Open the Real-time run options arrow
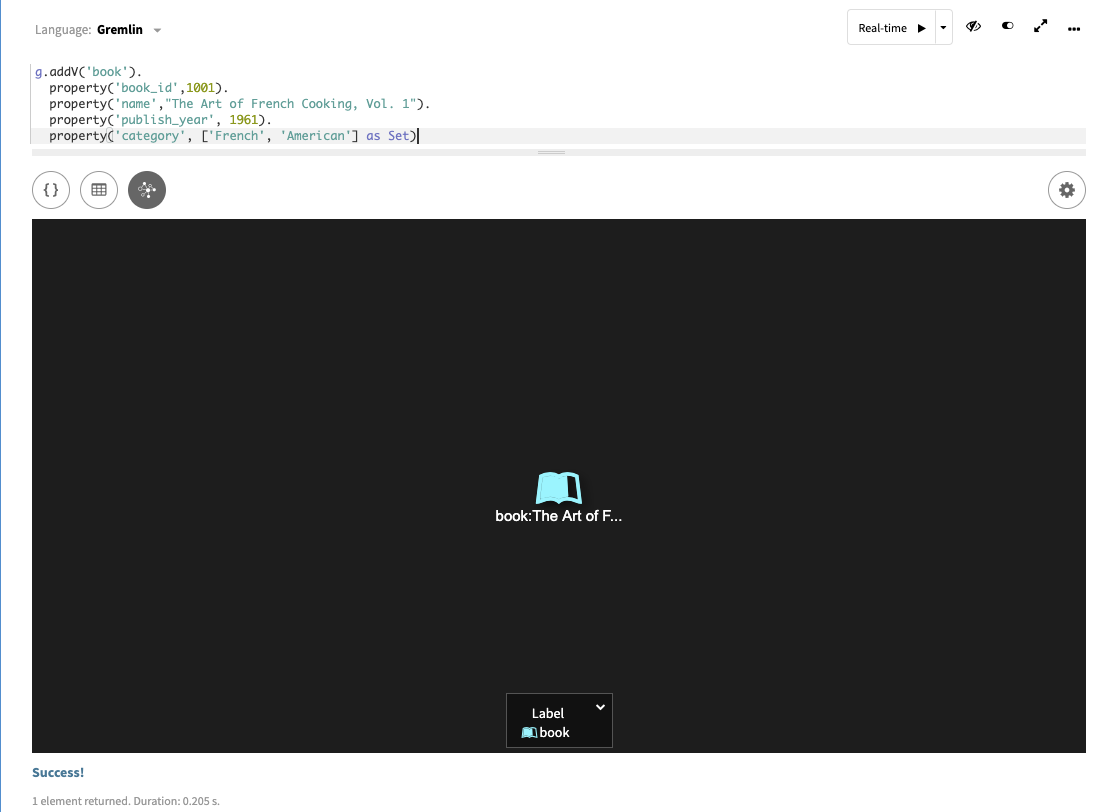The width and height of the screenshot is (1094, 812). click(944, 28)
